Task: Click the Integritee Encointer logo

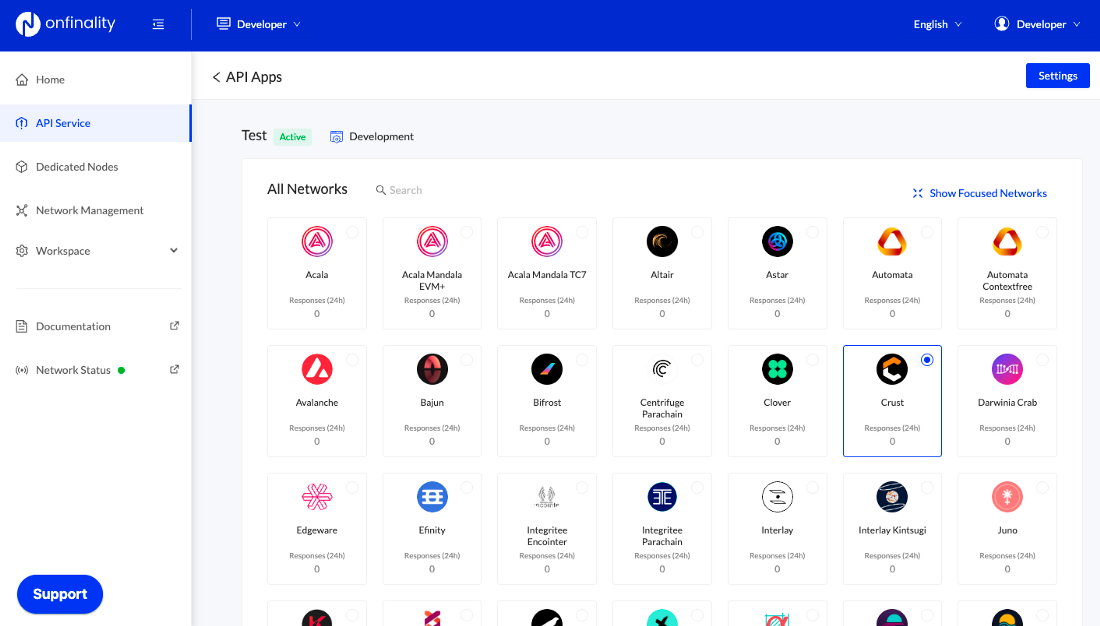Action: (547, 497)
